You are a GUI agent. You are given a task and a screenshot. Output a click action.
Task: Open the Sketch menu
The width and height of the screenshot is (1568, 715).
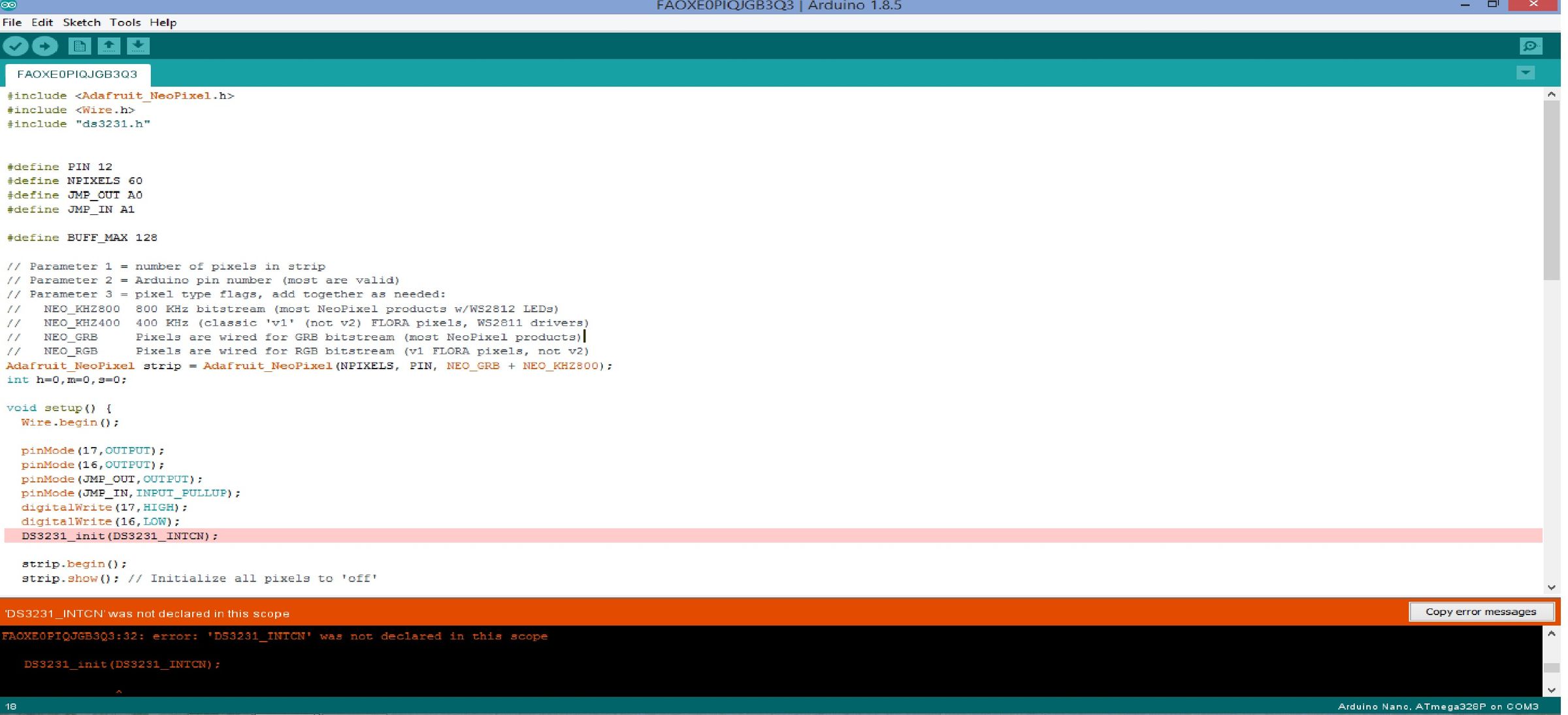pyautogui.click(x=81, y=22)
